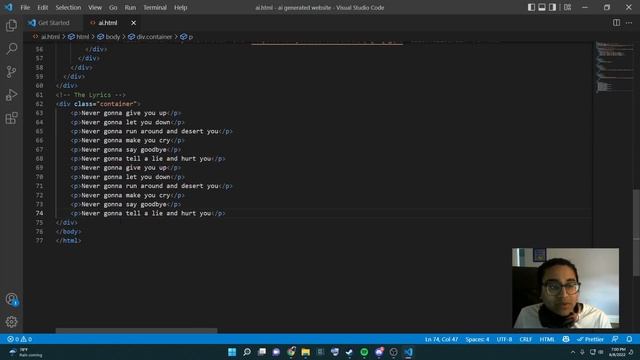This screenshot has width=640, height=360.
Task: Click the Split Editor Right icon
Action: tap(616, 23)
